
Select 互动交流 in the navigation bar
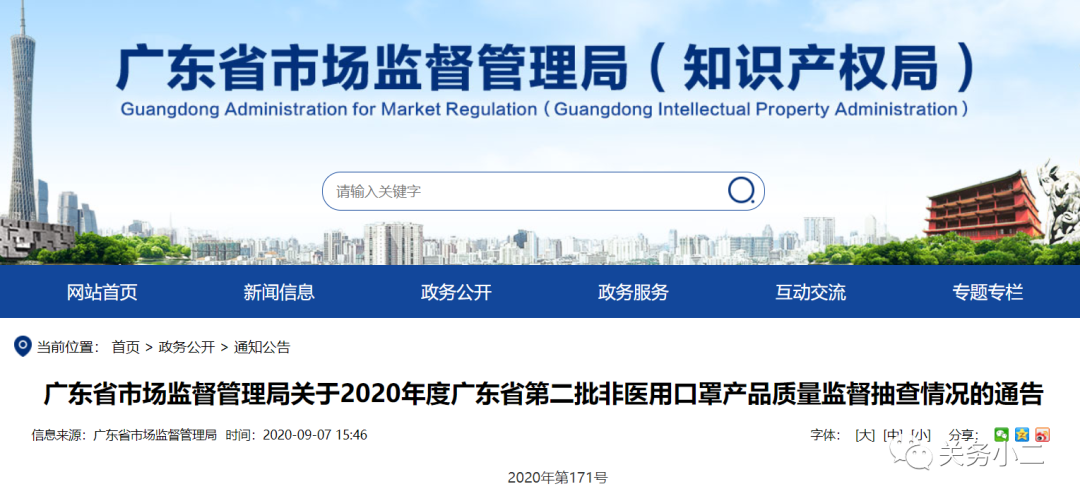pyautogui.click(x=810, y=292)
